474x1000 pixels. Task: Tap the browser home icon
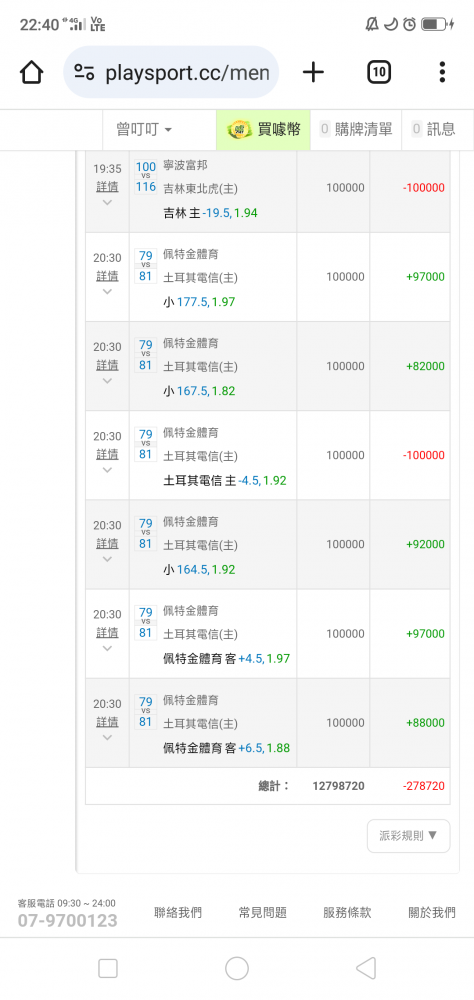pos(31,72)
